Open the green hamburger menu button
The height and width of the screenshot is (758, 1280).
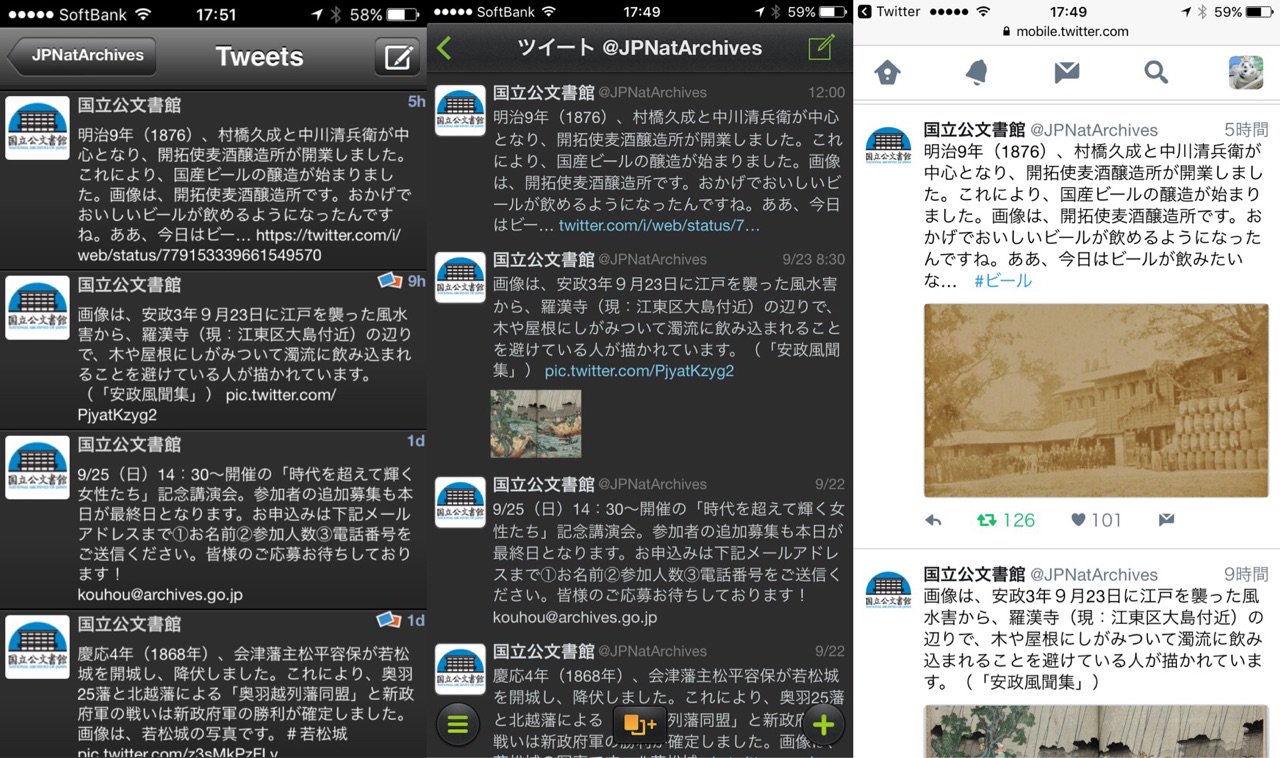pos(458,723)
